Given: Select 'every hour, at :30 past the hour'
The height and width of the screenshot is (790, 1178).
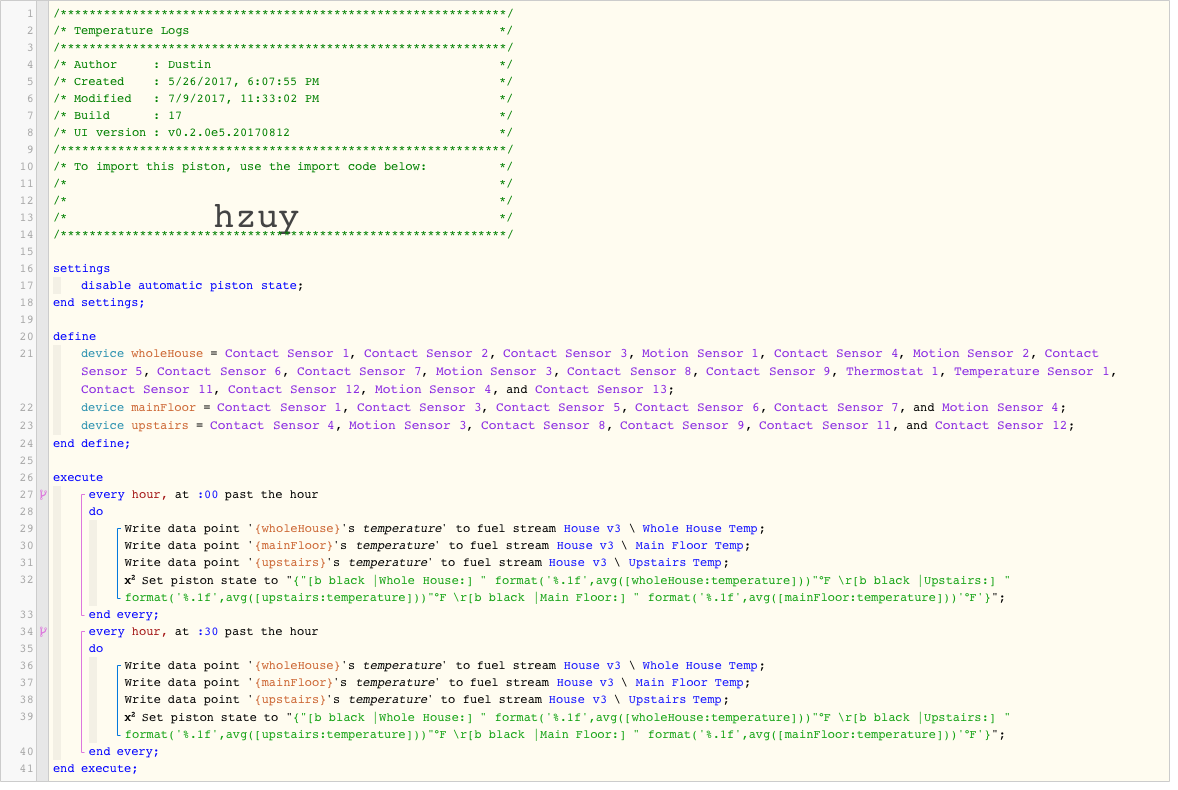Looking at the screenshot, I should [204, 632].
